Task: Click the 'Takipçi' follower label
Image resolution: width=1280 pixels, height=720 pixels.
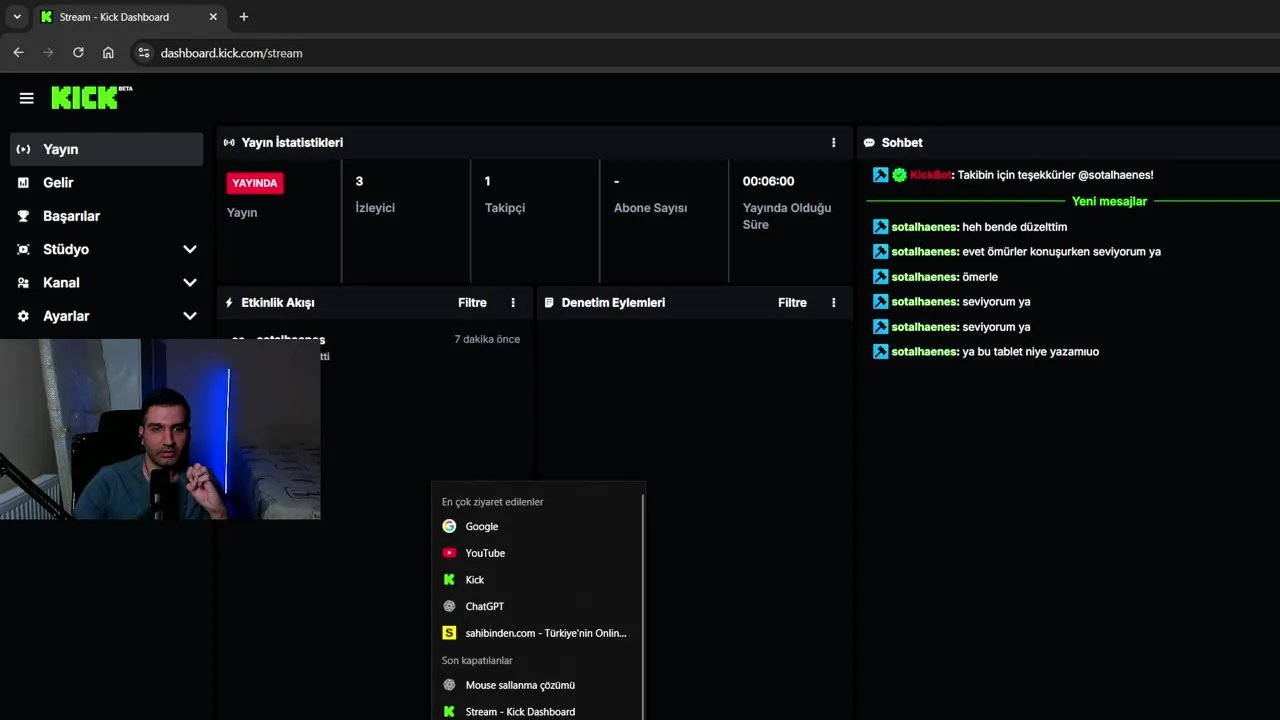Action: [x=505, y=208]
